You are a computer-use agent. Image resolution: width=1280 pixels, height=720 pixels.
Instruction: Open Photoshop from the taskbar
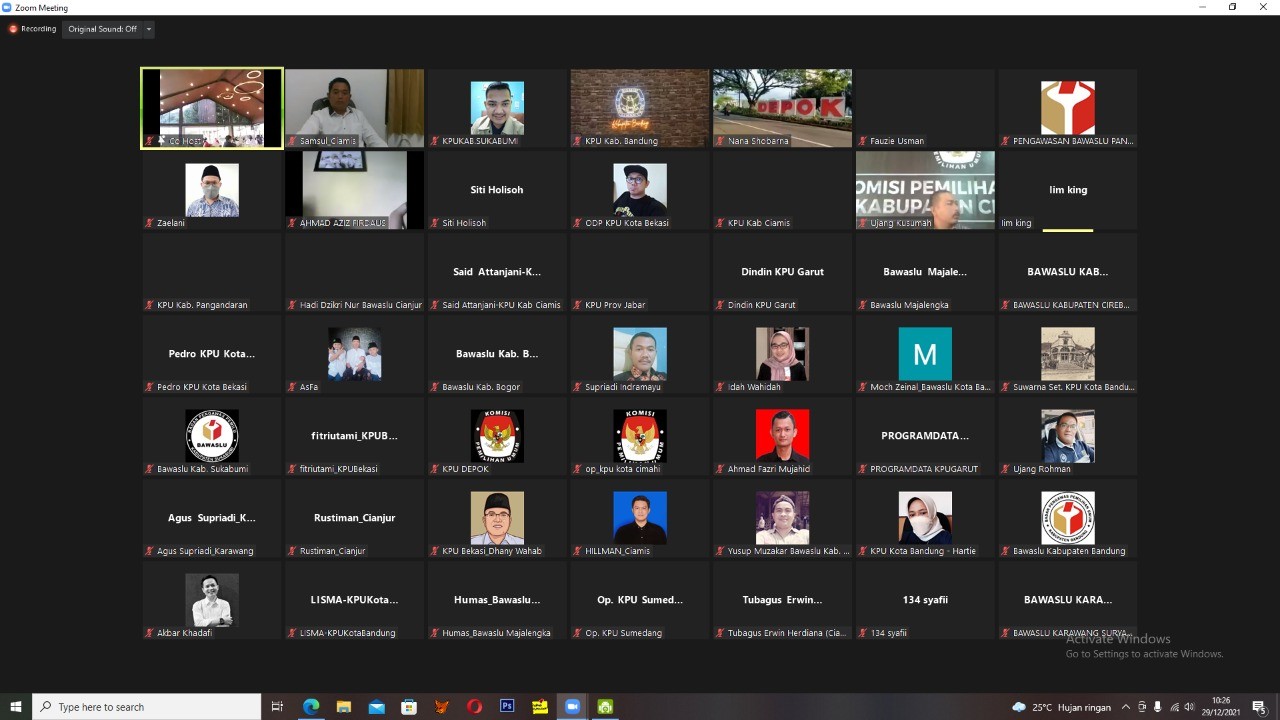coord(507,707)
